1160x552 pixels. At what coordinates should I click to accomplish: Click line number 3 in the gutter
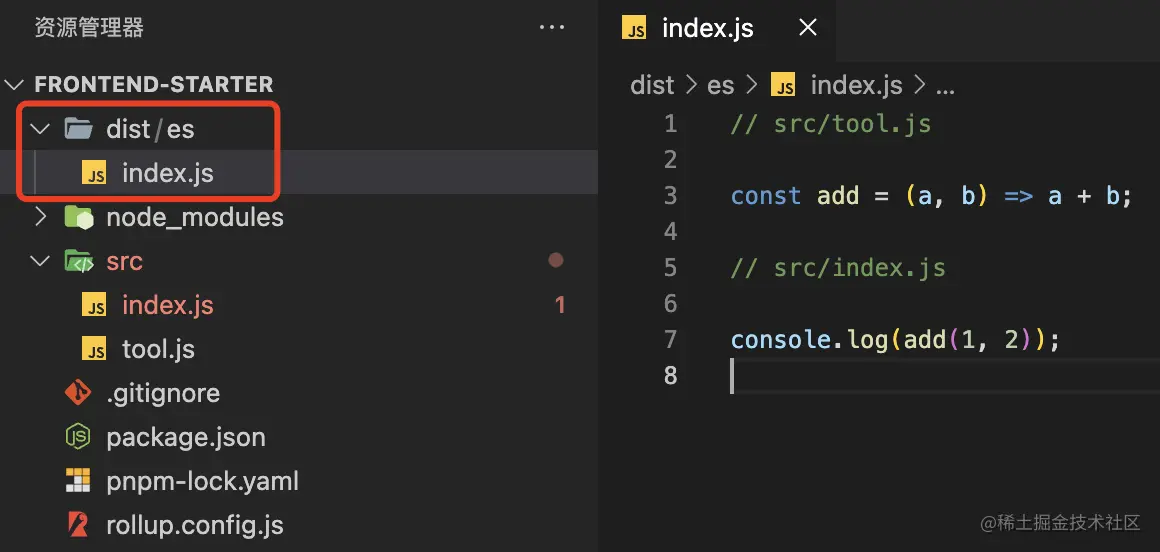click(x=670, y=195)
